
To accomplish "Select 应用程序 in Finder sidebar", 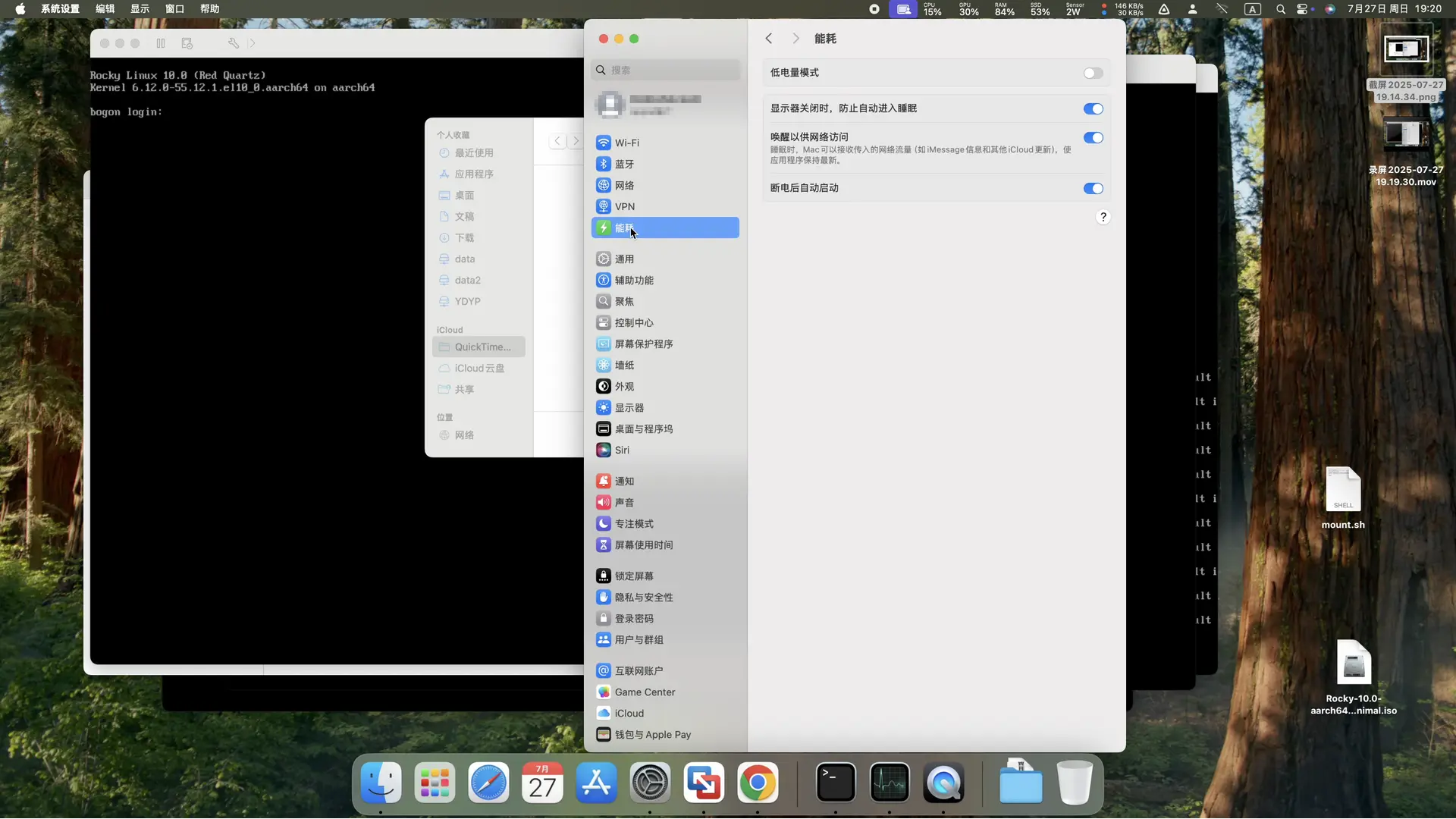I will click(x=479, y=174).
